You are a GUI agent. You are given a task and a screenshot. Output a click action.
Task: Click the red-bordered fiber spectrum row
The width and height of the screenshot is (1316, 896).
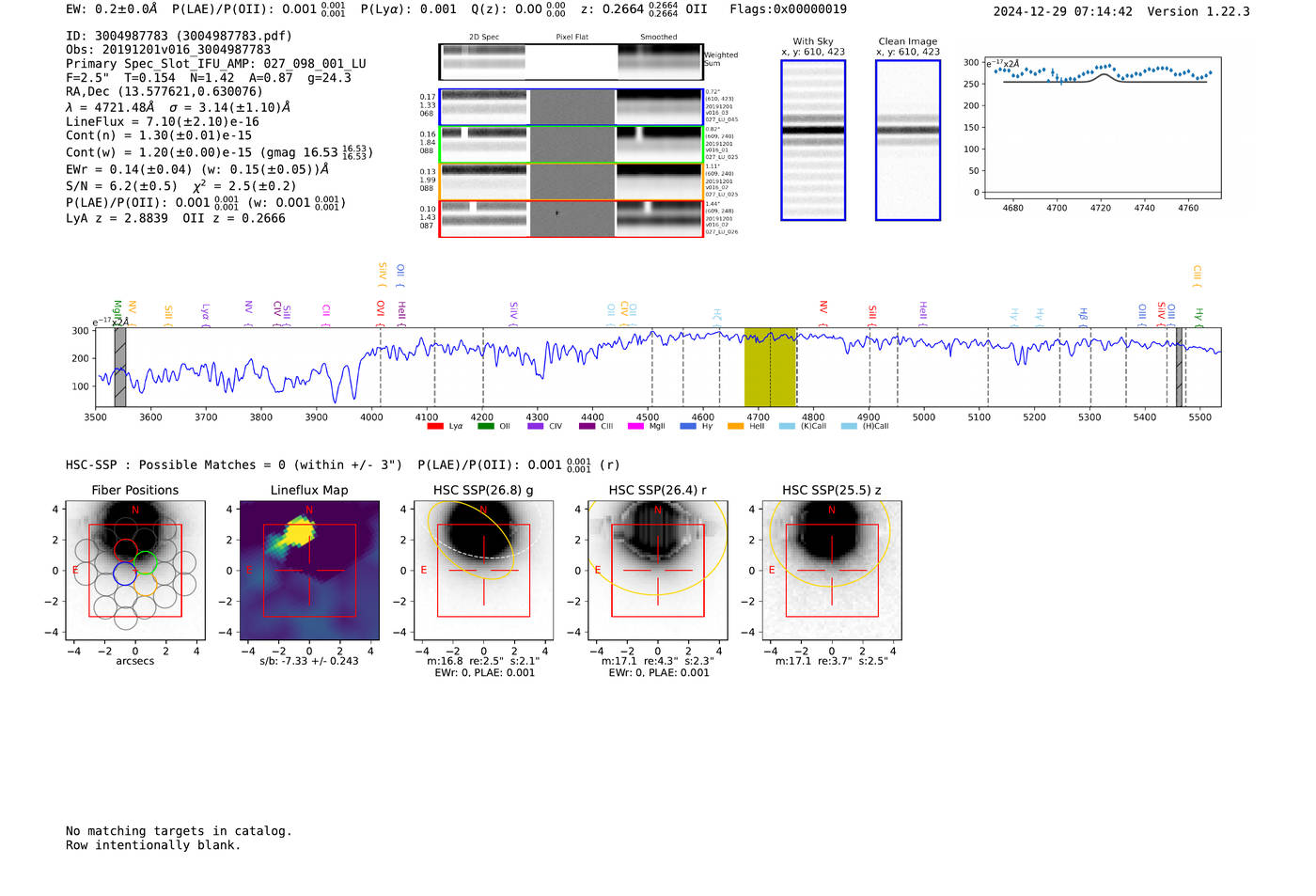point(572,219)
